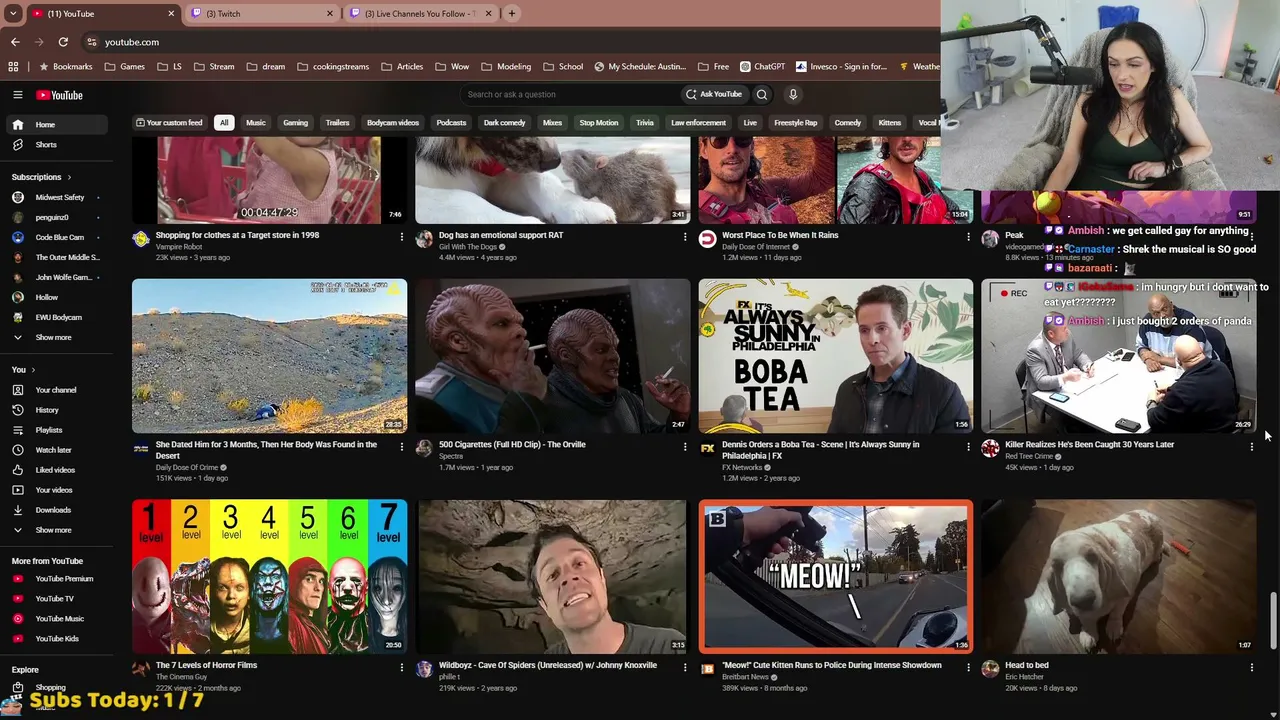Switch to the (3) Twitch tab
This screenshot has height=720, width=1280.
pos(262,14)
